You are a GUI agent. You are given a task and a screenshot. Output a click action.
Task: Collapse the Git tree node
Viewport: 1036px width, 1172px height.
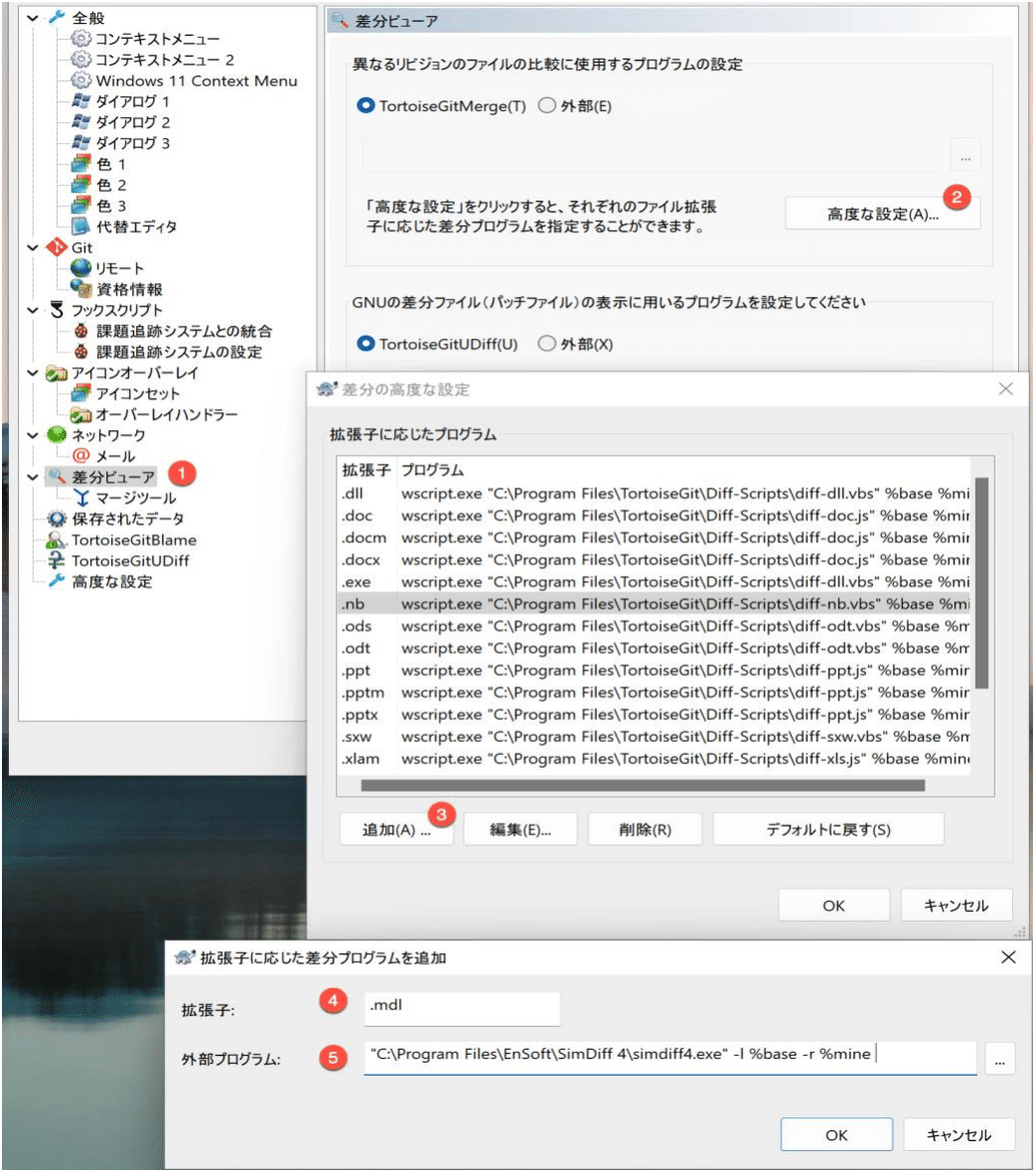32,246
